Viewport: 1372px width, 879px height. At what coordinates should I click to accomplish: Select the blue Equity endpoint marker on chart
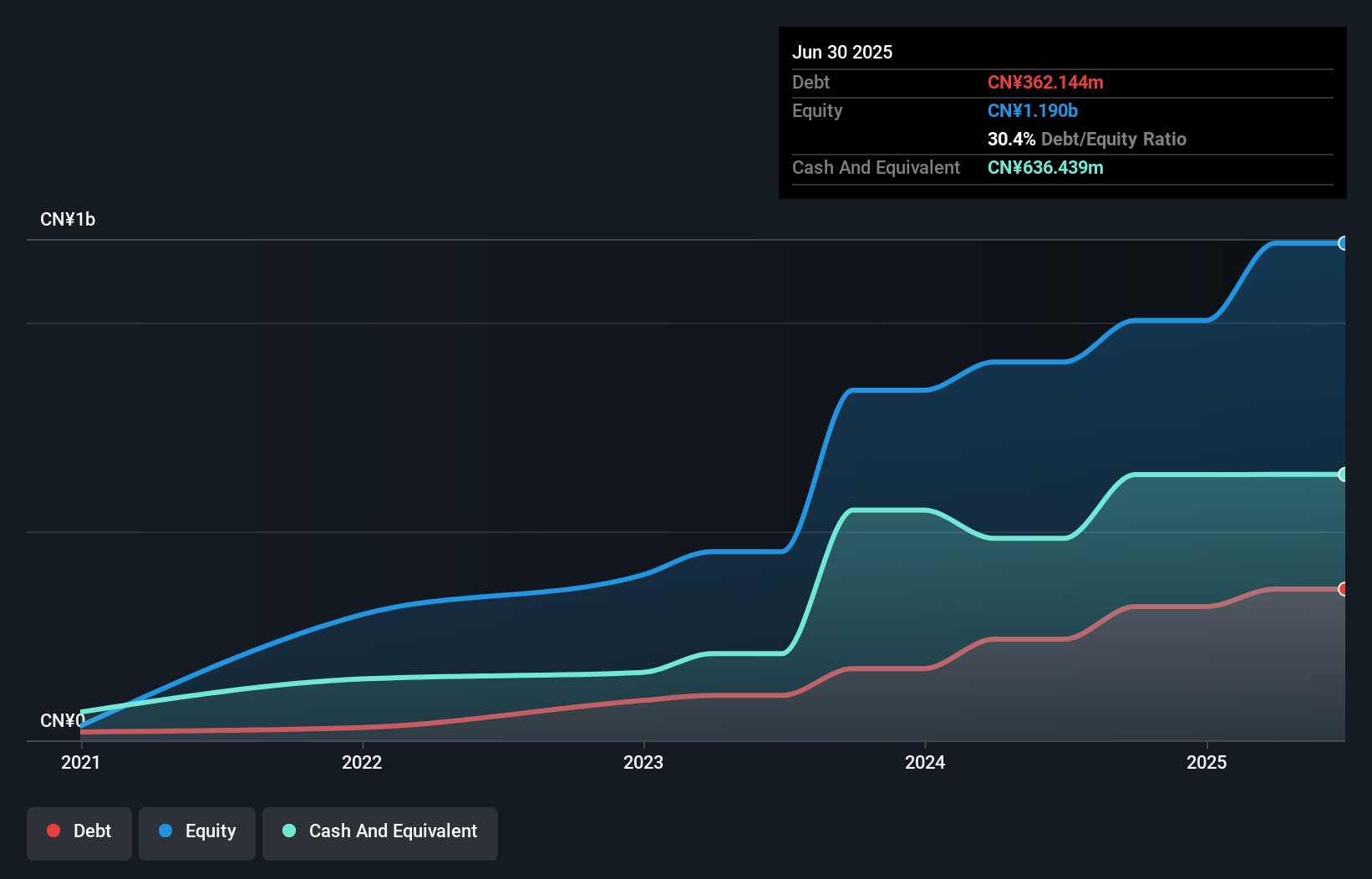(1344, 243)
